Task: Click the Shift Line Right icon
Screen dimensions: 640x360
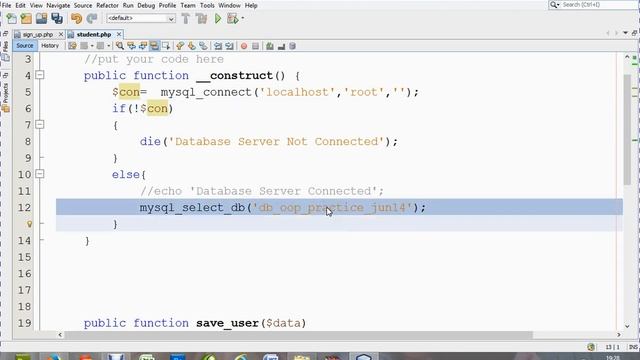Action: (x=229, y=46)
